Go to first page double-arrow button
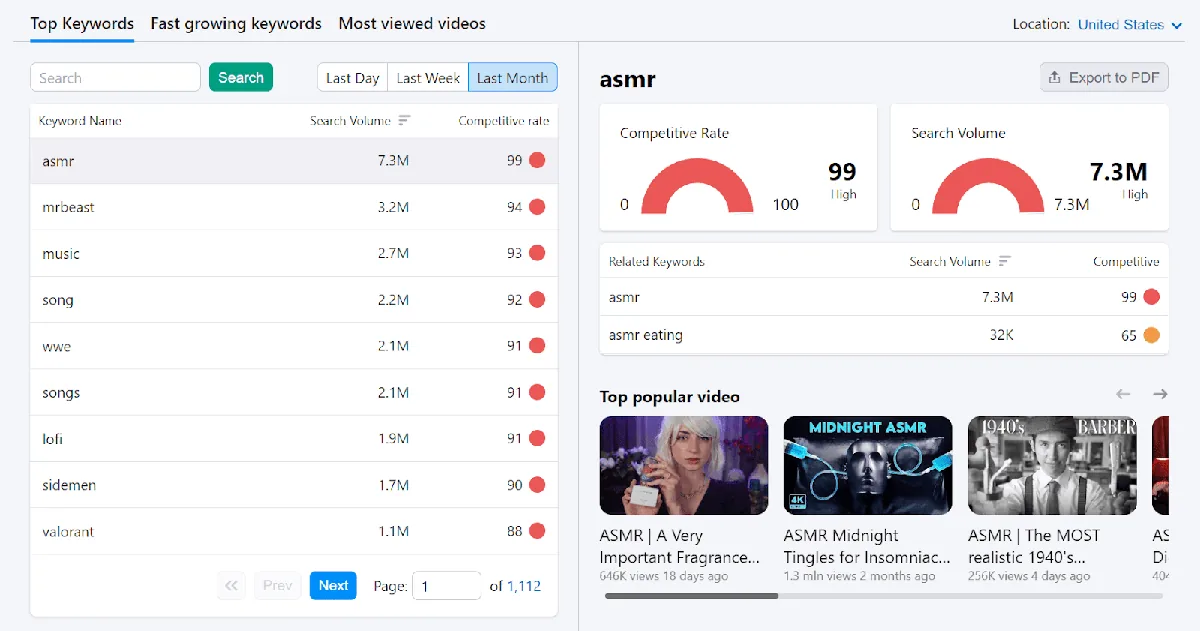This screenshot has height=631, width=1200. [x=232, y=586]
